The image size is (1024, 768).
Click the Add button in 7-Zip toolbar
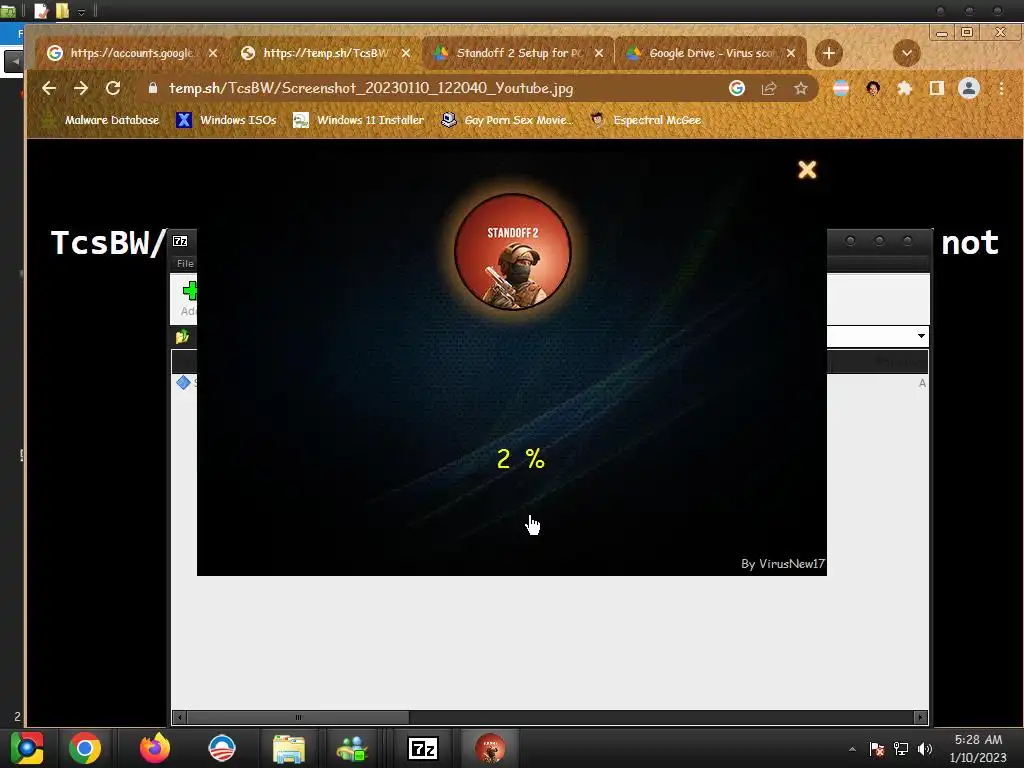pyautogui.click(x=188, y=299)
